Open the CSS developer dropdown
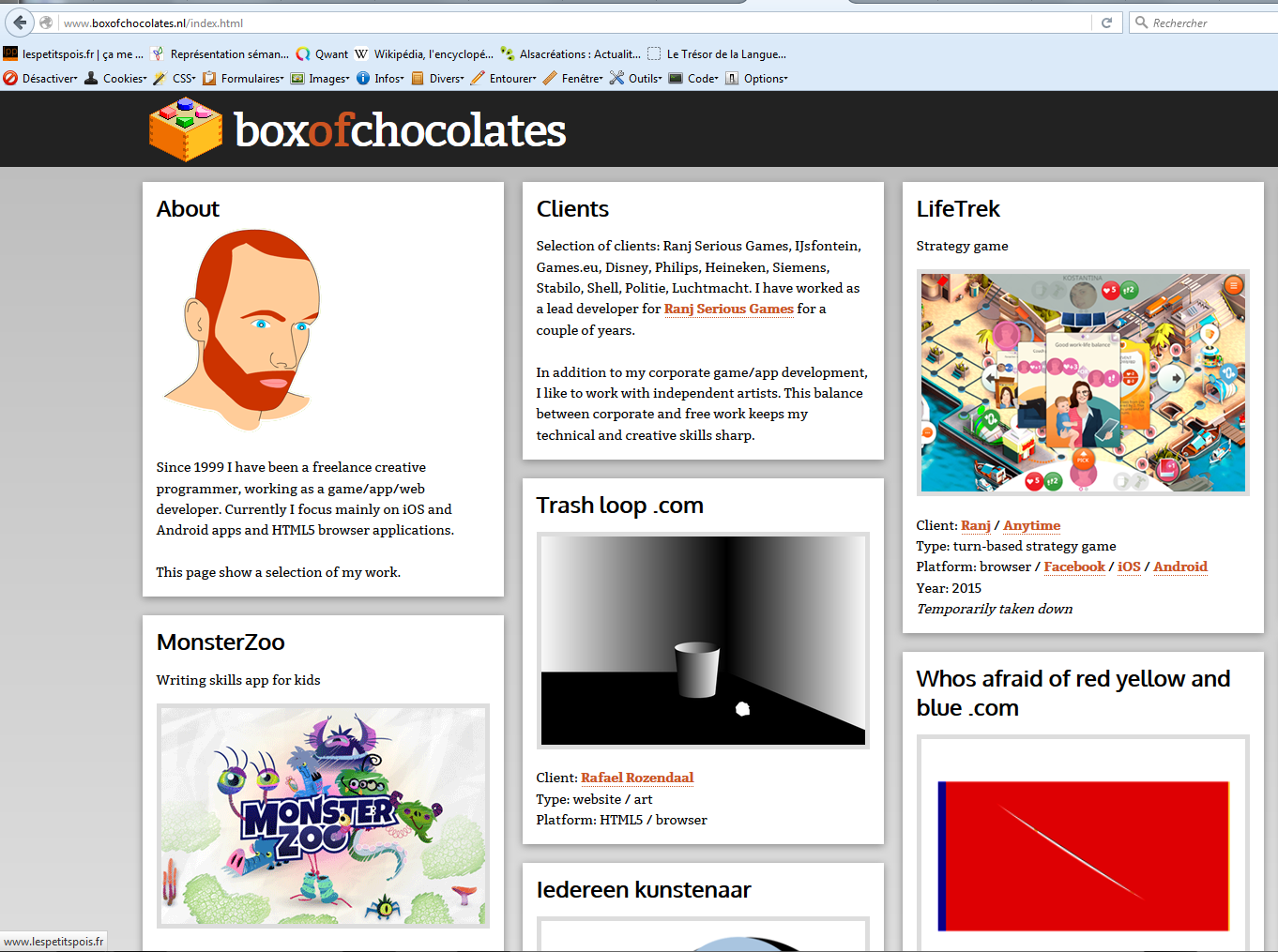Image resolution: width=1278 pixels, height=952 pixels. point(175,79)
